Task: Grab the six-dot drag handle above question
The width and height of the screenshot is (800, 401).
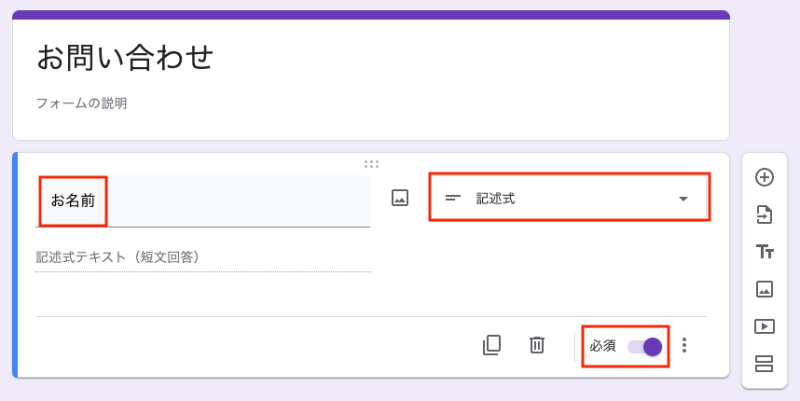Action: tap(371, 163)
